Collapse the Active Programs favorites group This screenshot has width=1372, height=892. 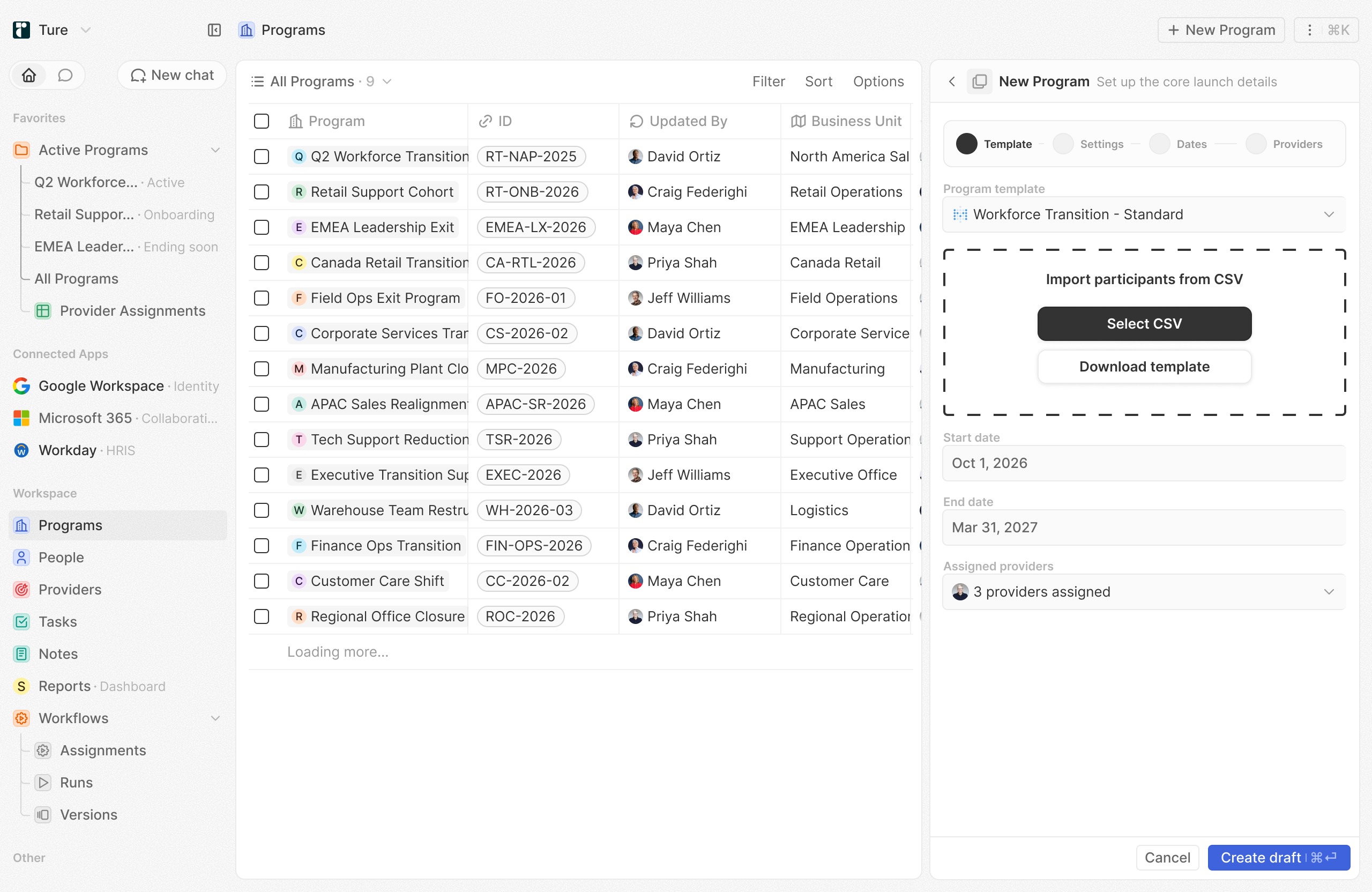coord(215,150)
